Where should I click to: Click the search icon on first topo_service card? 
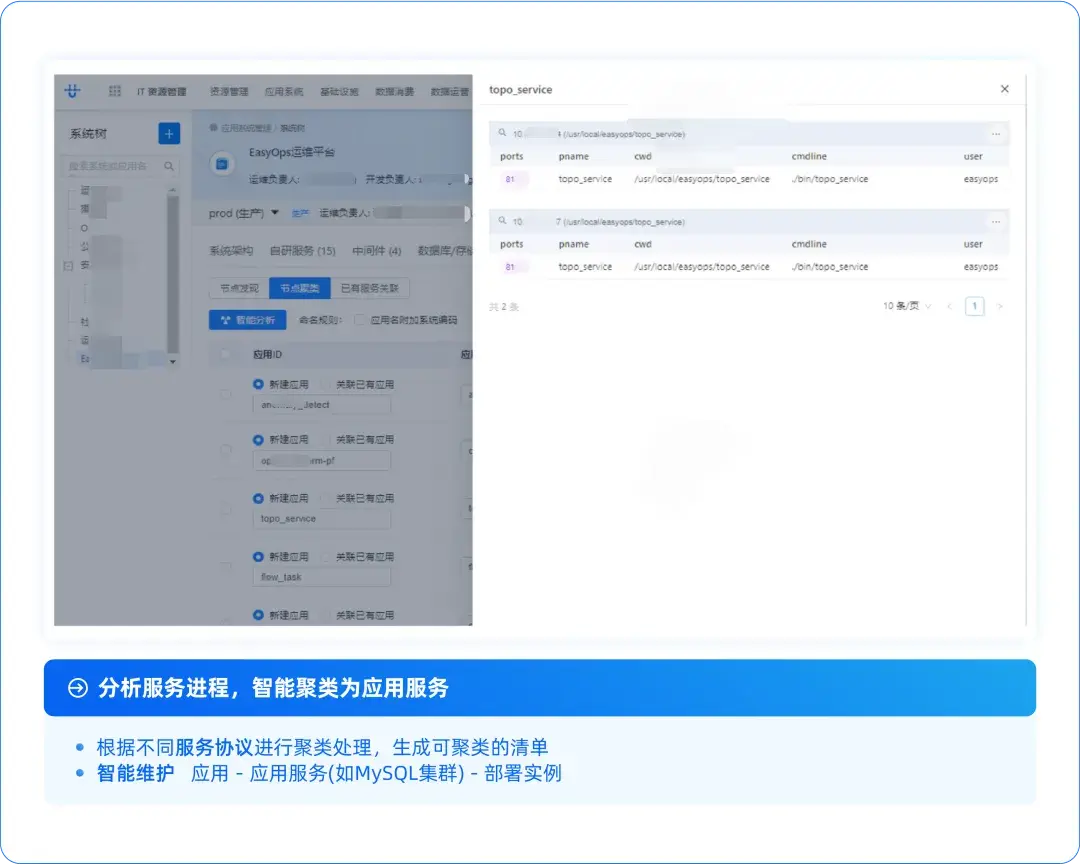[x=501, y=131]
